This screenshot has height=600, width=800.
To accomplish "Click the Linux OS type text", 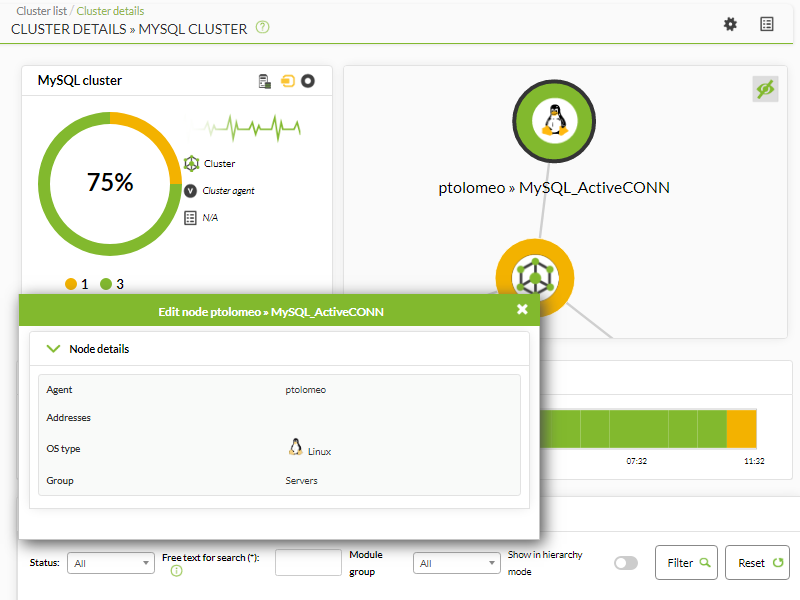I will pos(319,452).
